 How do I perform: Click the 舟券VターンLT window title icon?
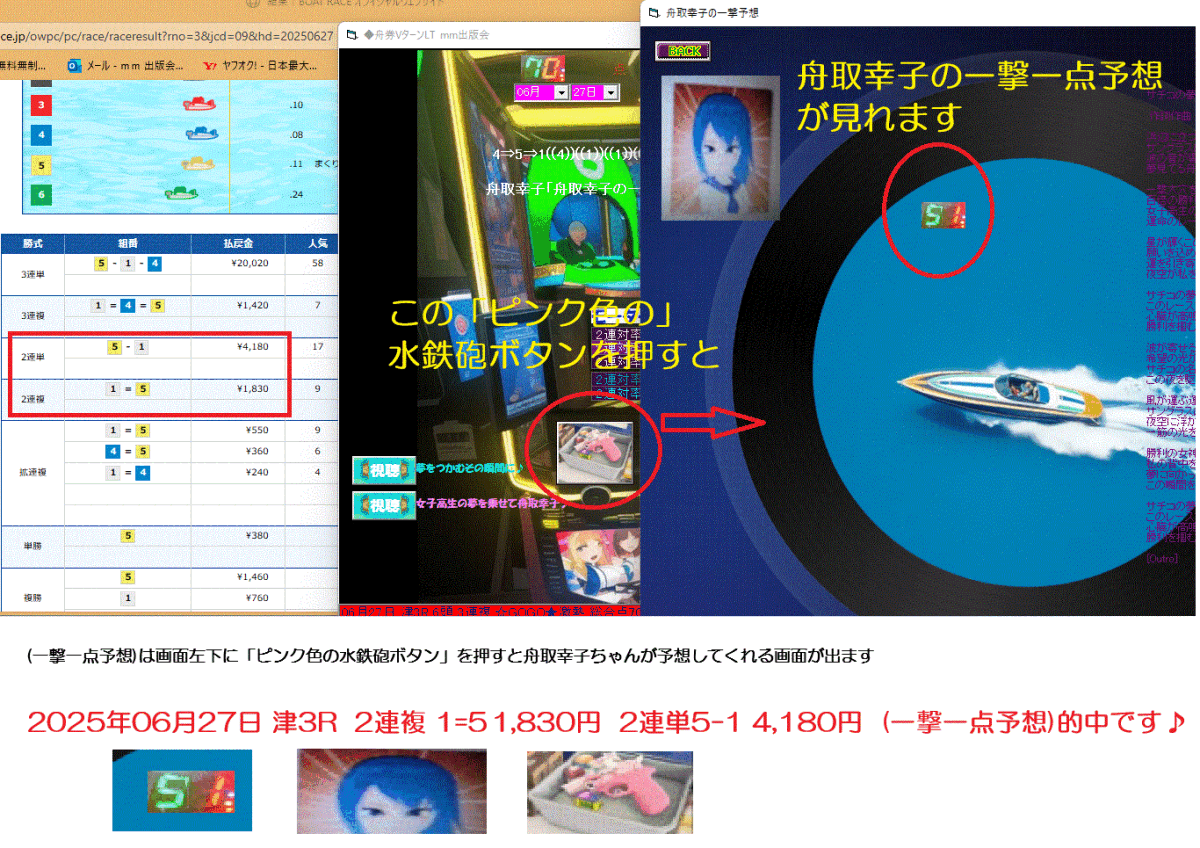pos(352,34)
